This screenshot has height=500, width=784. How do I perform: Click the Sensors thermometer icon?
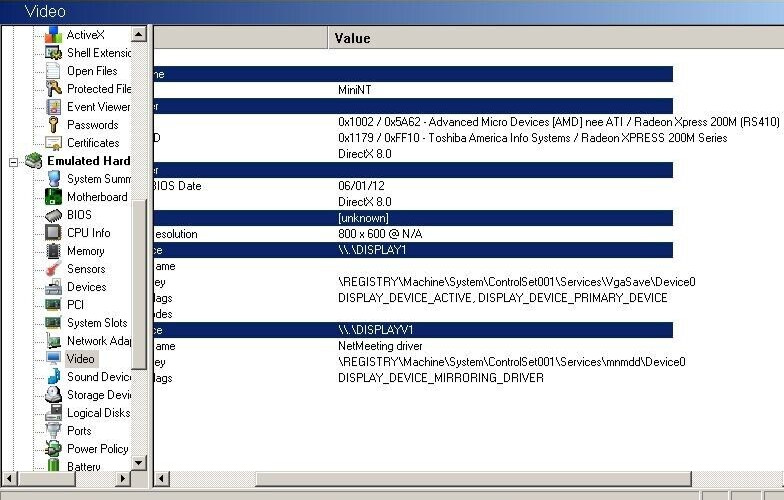54,268
